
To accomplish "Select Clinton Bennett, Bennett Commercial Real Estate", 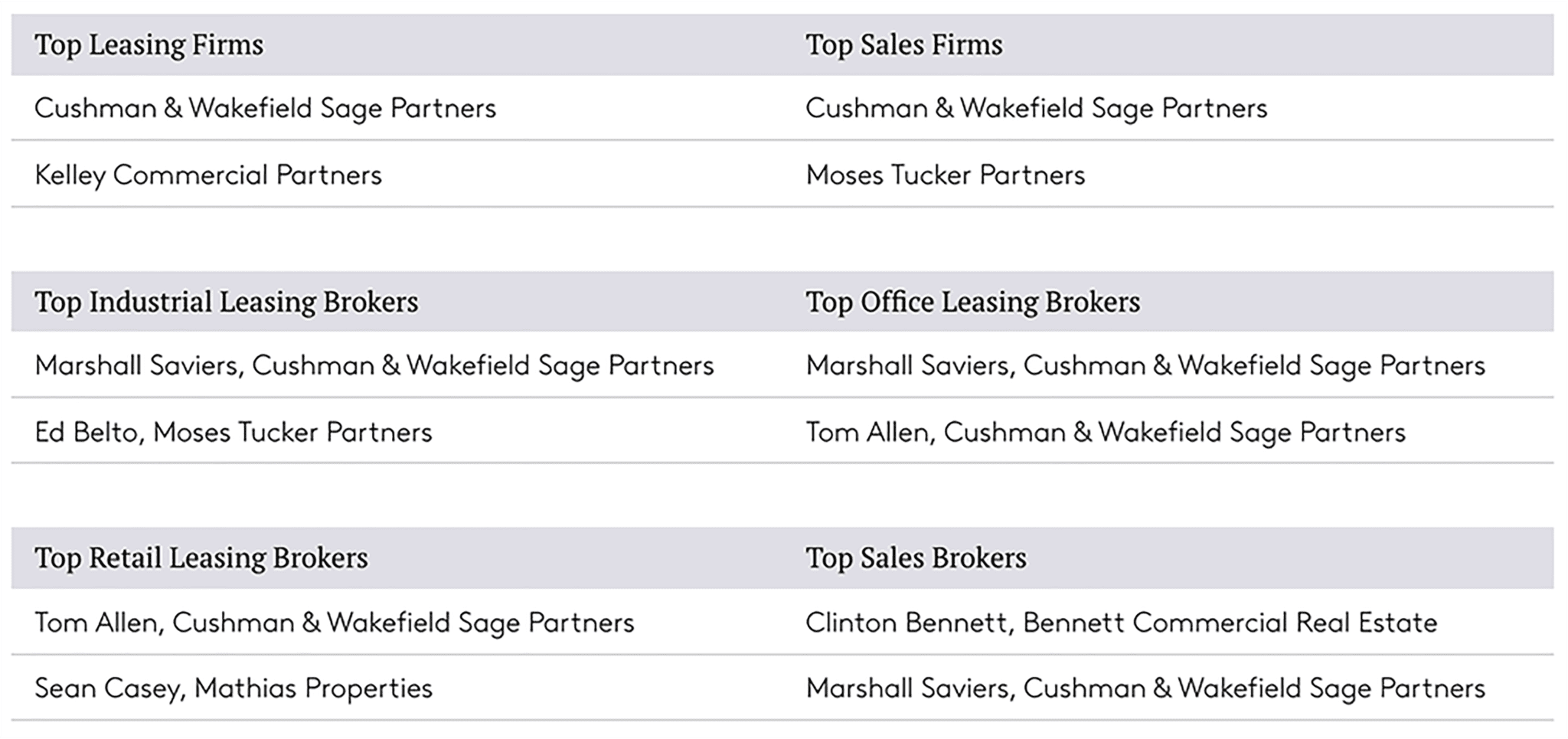I will coord(1122,623).
